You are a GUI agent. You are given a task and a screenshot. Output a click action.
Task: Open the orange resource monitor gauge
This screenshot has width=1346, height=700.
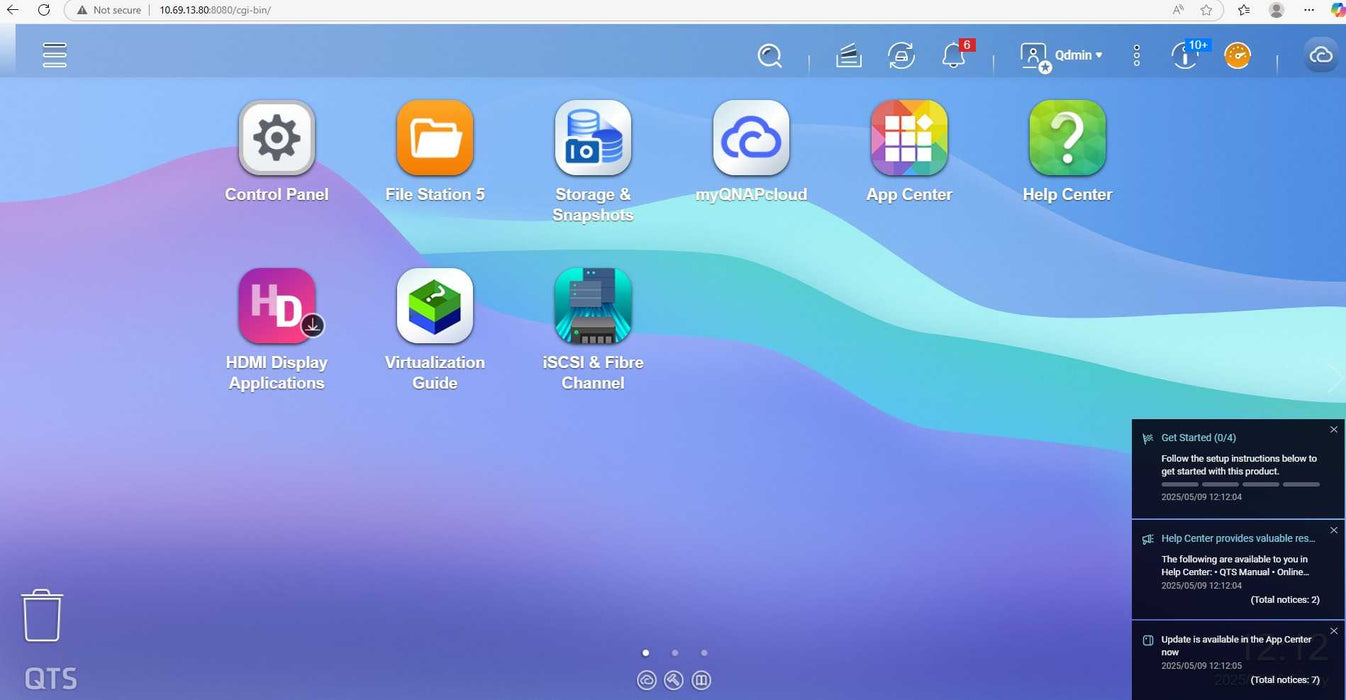pos(1238,56)
